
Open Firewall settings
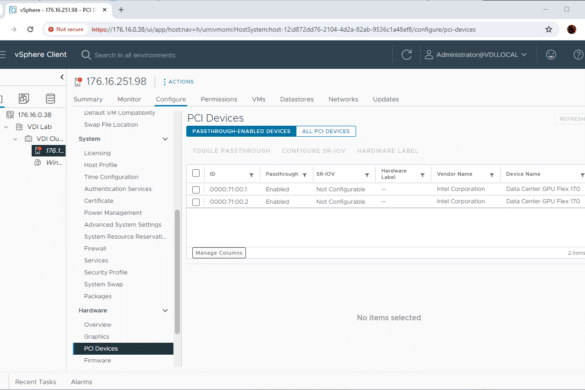coord(95,249)
